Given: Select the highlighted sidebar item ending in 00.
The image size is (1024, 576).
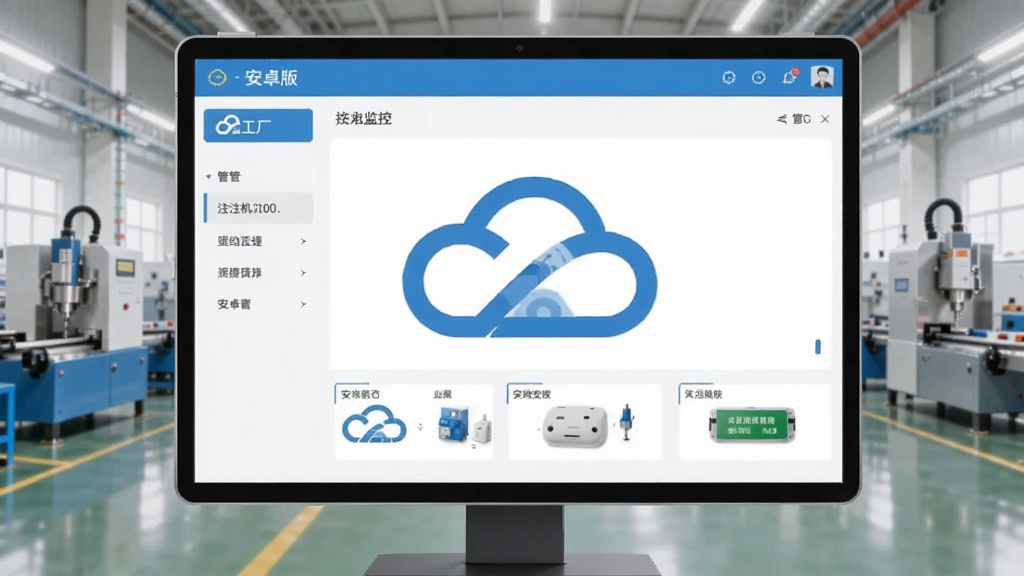Looking at the screenshot, I should (x=259, y=208).
